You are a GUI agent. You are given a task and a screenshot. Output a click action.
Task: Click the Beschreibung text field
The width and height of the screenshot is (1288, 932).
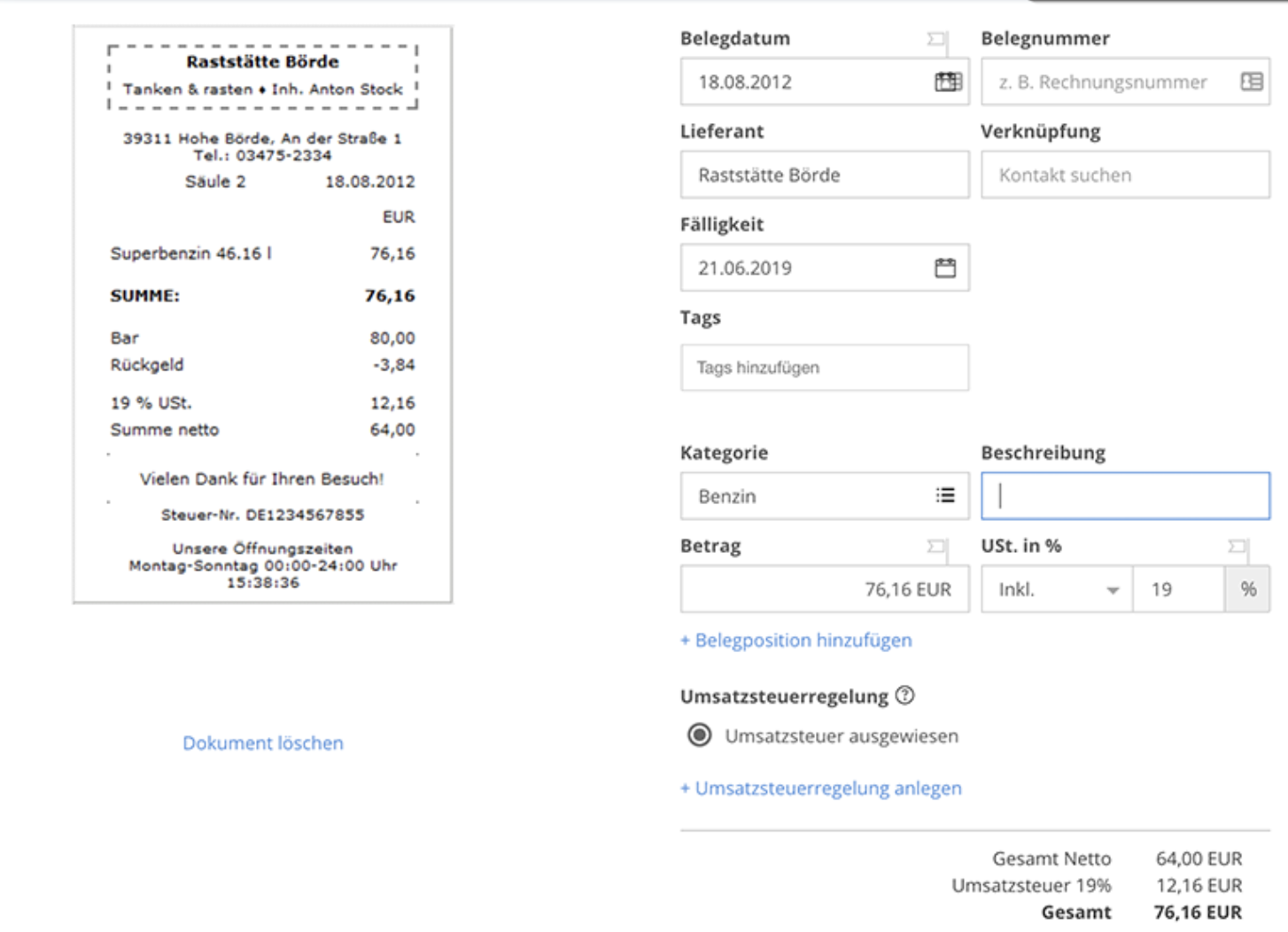(1125, 496)
